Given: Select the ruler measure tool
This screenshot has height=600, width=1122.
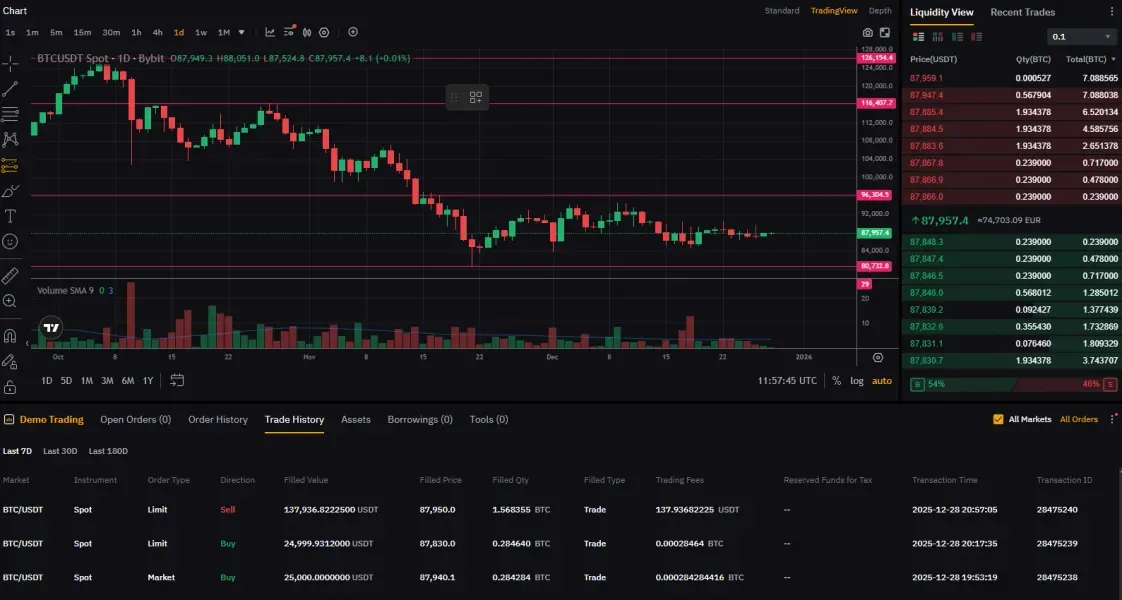Looking at the screenshot, I should tap(10, 275).
